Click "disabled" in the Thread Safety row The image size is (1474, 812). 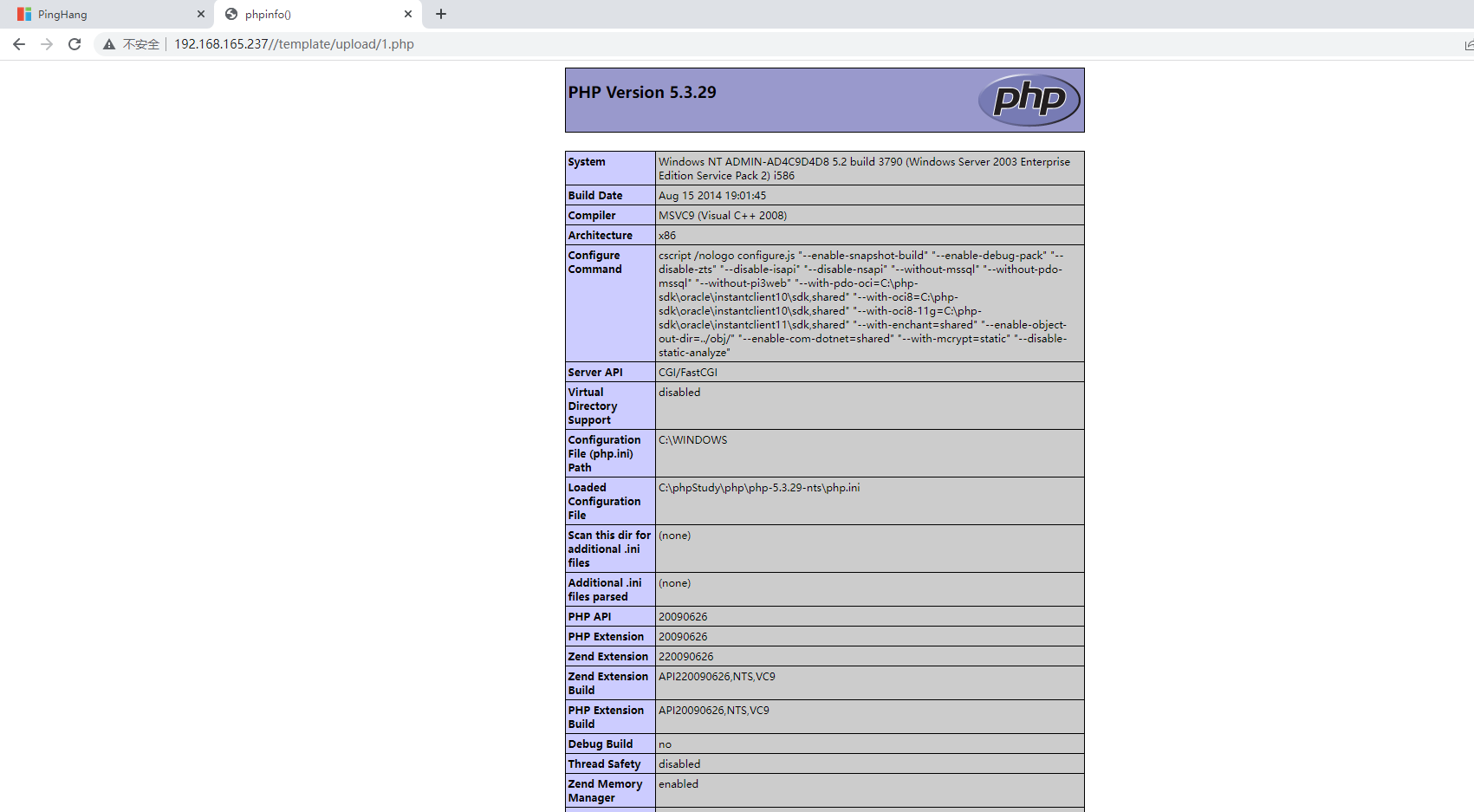pyautogui.click(x=679, y=764)
